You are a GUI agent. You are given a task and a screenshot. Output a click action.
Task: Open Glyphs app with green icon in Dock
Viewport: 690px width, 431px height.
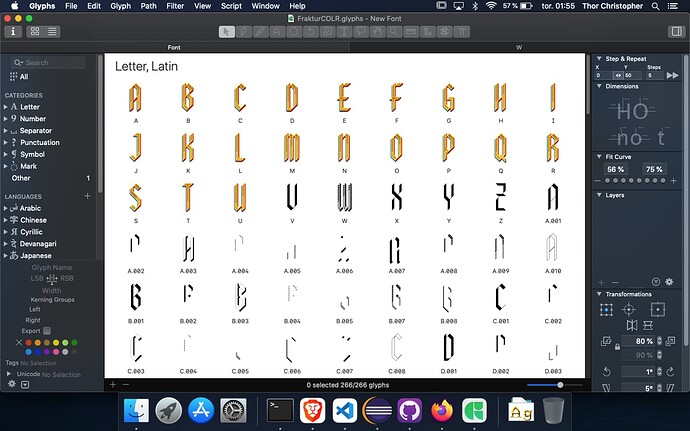tap(474, 411)
